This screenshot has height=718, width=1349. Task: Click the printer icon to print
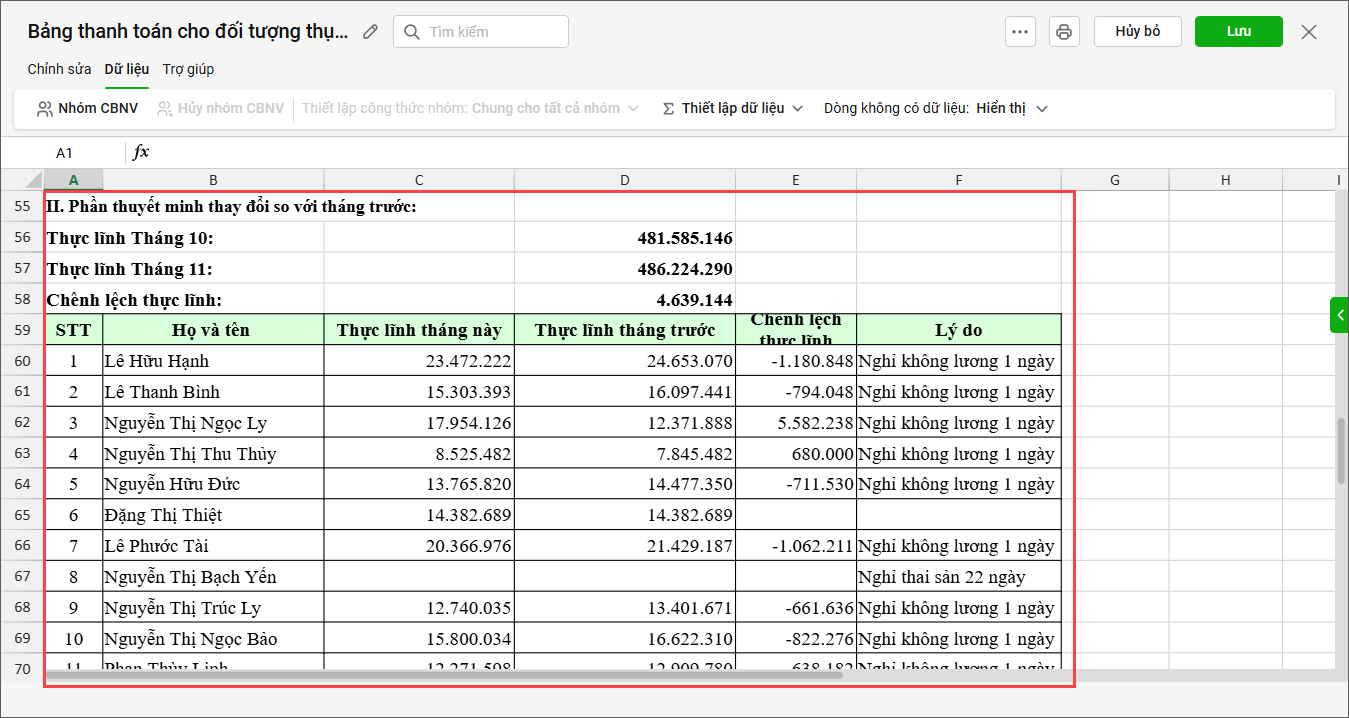[1064, 32]
